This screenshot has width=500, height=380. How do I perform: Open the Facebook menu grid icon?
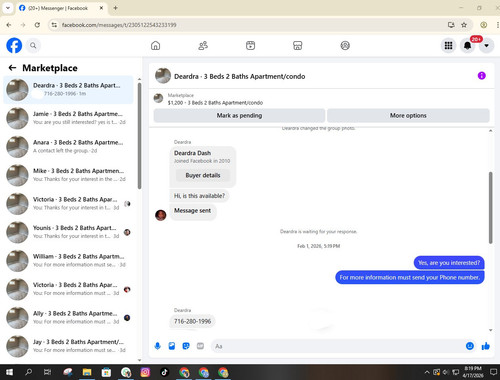(449, 45)
